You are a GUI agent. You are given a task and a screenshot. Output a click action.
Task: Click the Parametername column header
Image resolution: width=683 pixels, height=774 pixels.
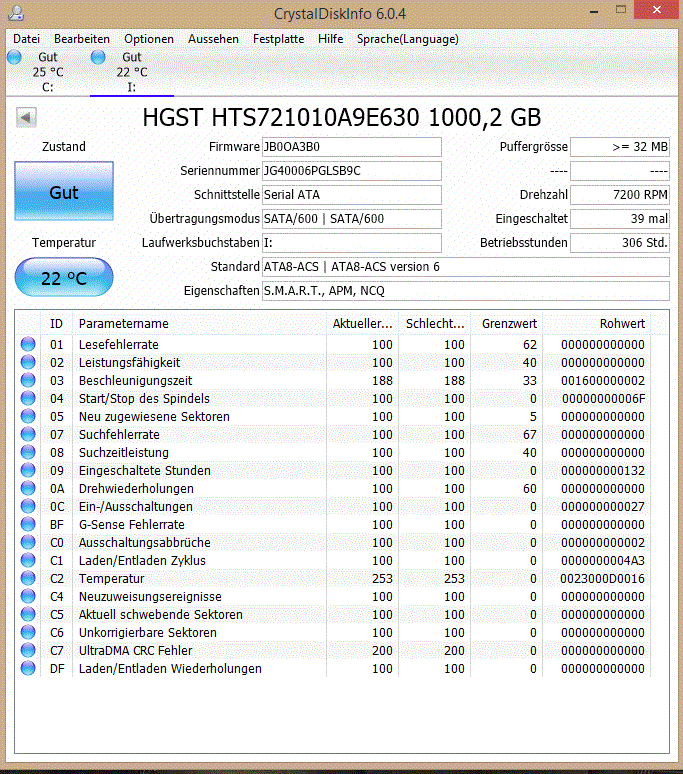point(199,324)
